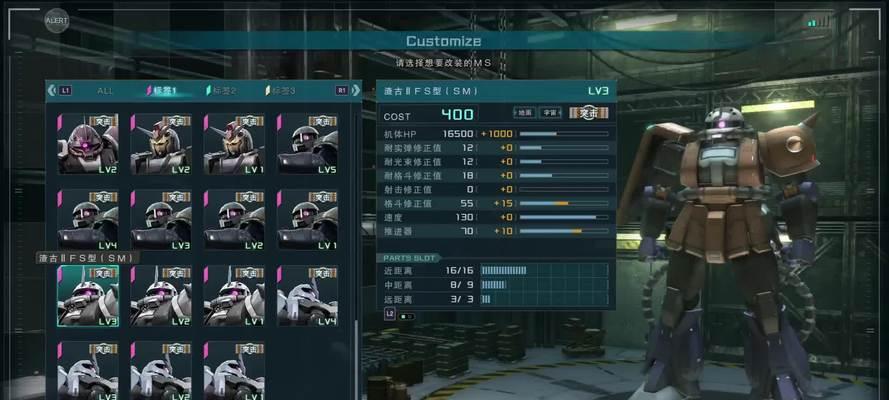Viewport: 889px width, 400px height.
Task: Select the ALL tab
Action: [x=105, y=91]
